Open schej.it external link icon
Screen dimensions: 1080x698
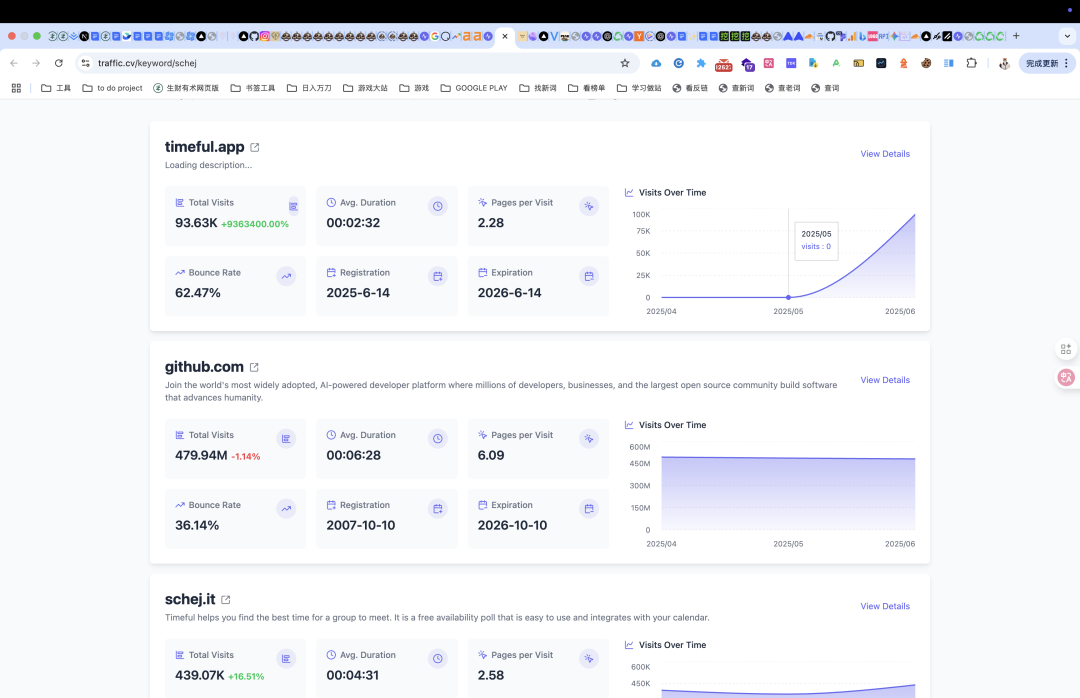(x=225, y=599)
